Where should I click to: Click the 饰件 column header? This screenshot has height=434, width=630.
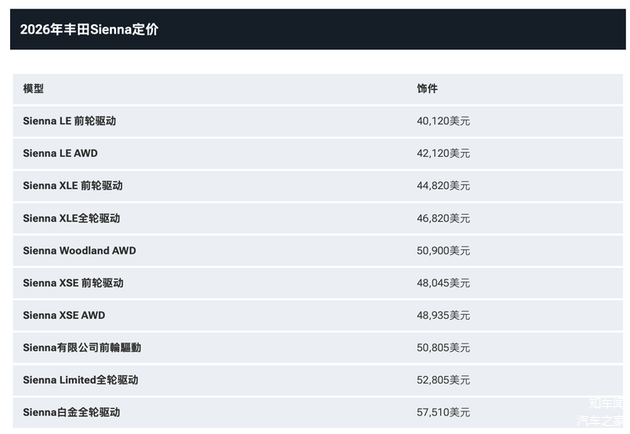(427, 89)
